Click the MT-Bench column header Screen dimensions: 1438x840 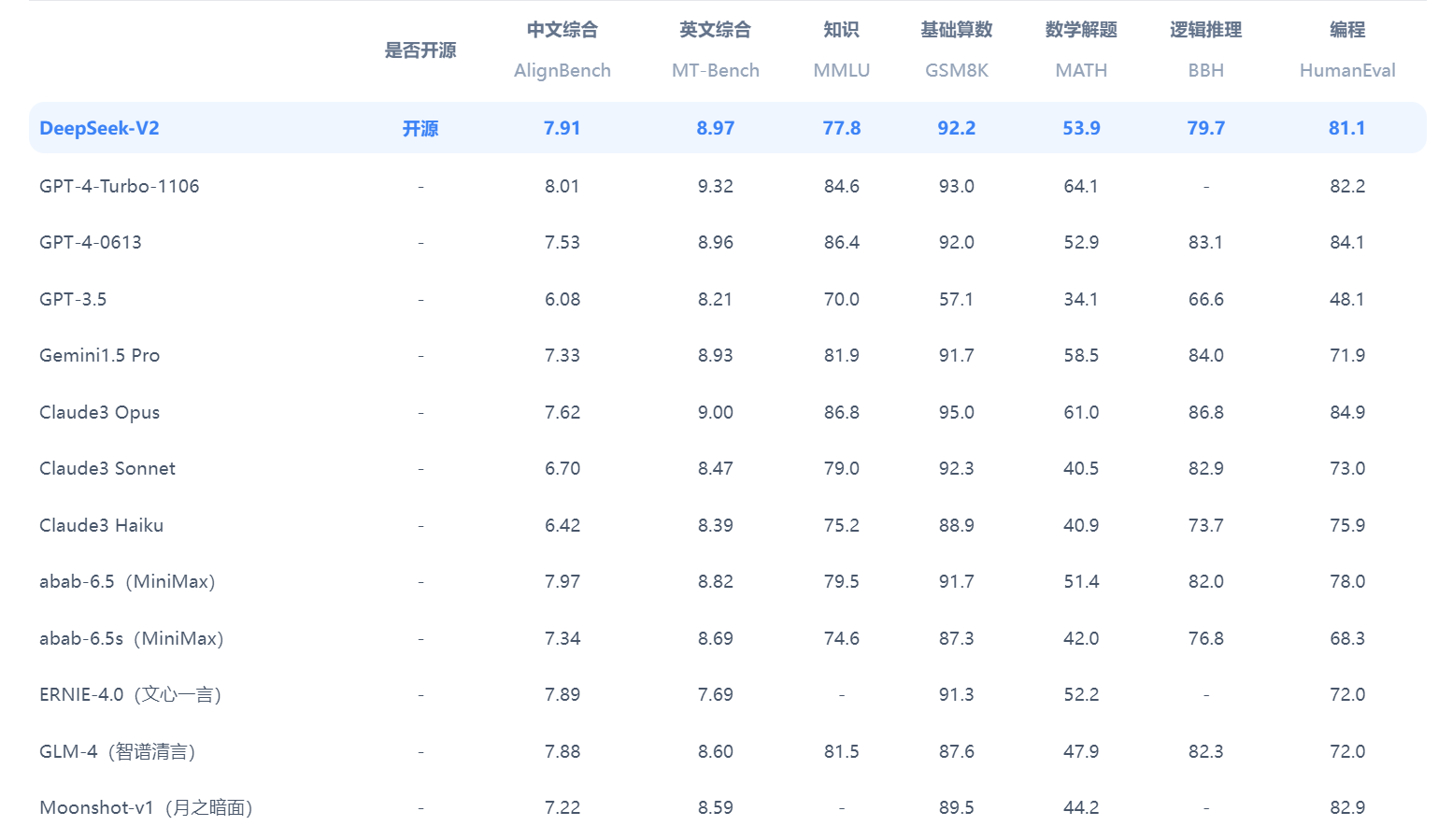pos(716,70)
